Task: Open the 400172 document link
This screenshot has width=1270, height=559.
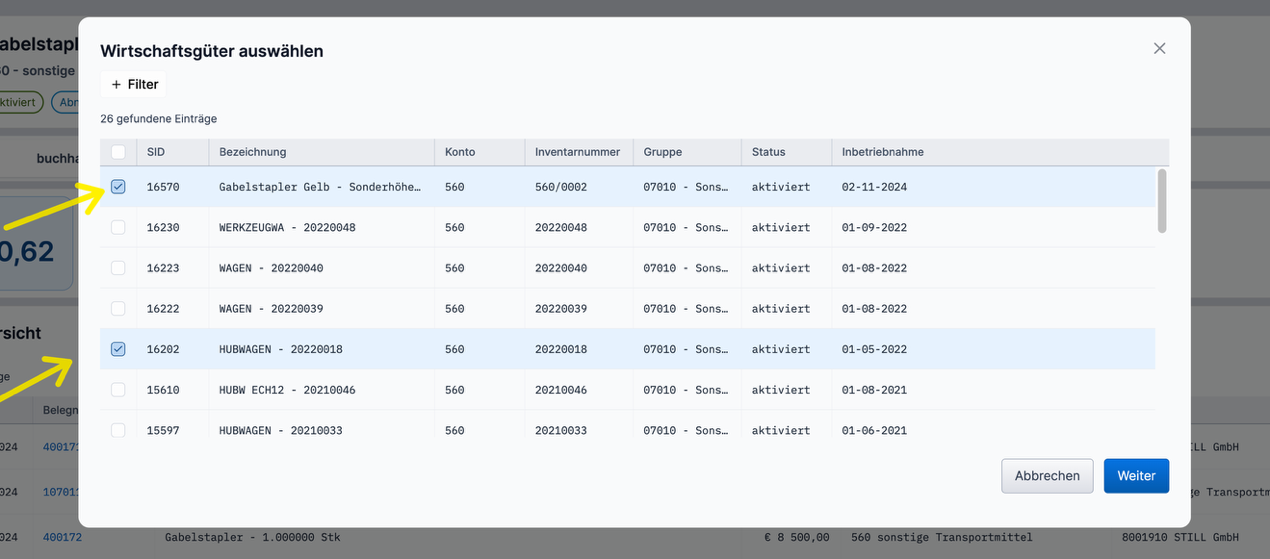Action: point(62,537)
